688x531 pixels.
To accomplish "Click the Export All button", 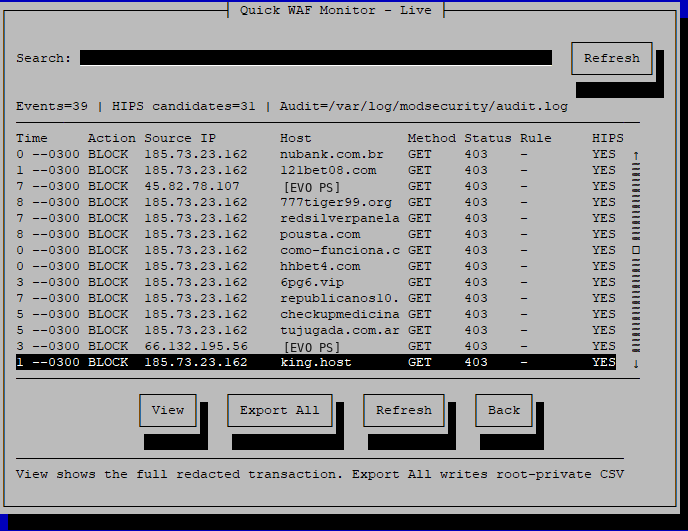I will click(280, 410).
